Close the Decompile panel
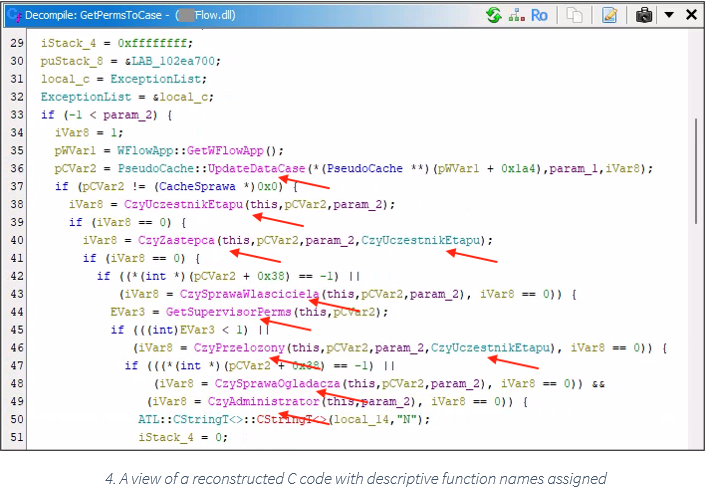 pyautogui.click(x=690, y=15)
